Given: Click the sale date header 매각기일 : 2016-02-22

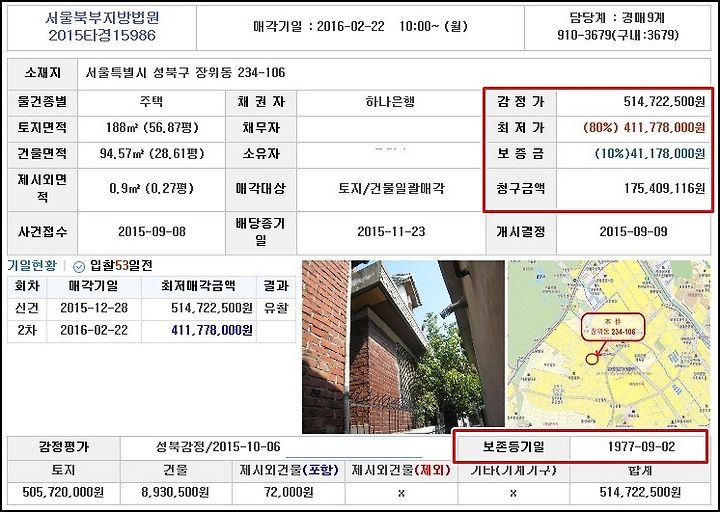Looking at the screenshot, I should (319, 27).
